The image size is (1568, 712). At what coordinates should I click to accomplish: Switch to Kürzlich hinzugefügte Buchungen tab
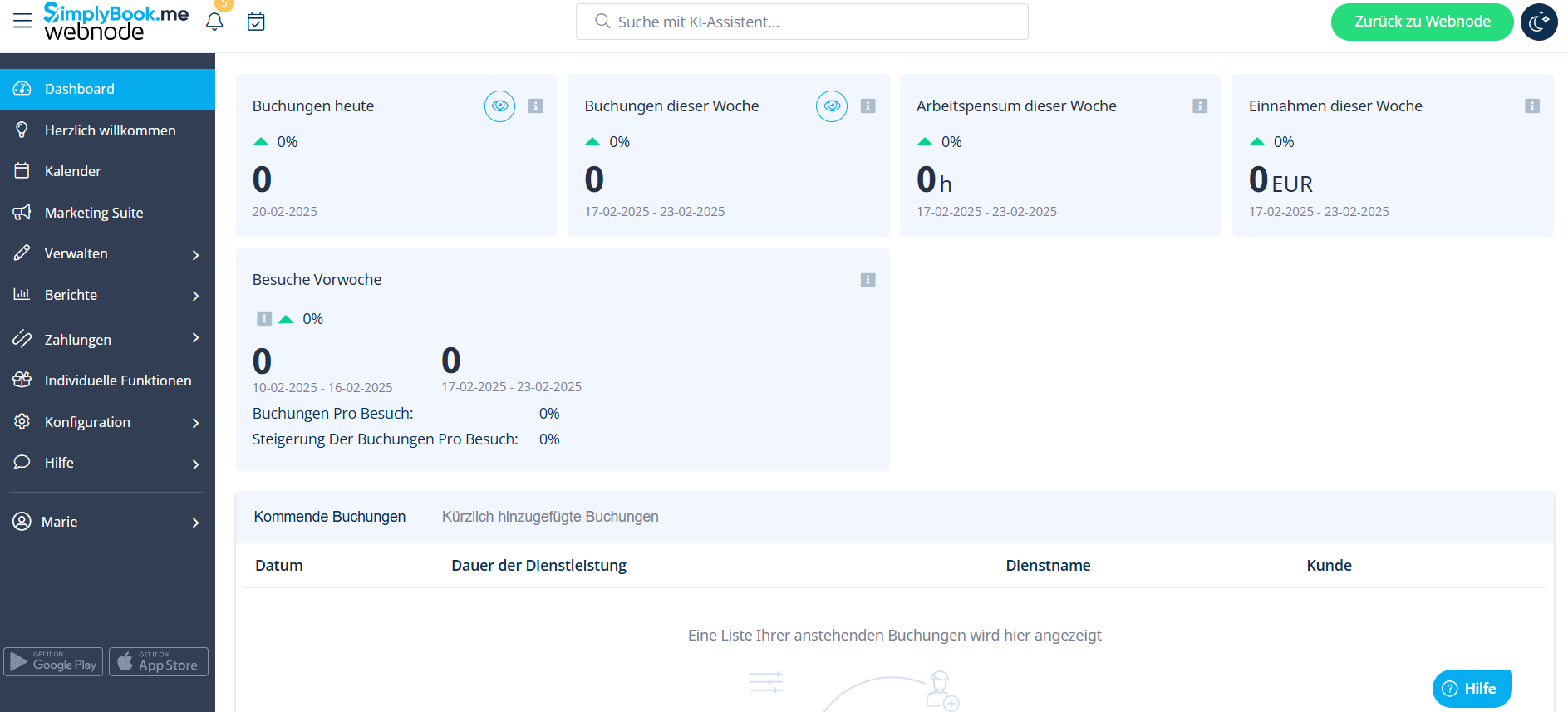549,517
